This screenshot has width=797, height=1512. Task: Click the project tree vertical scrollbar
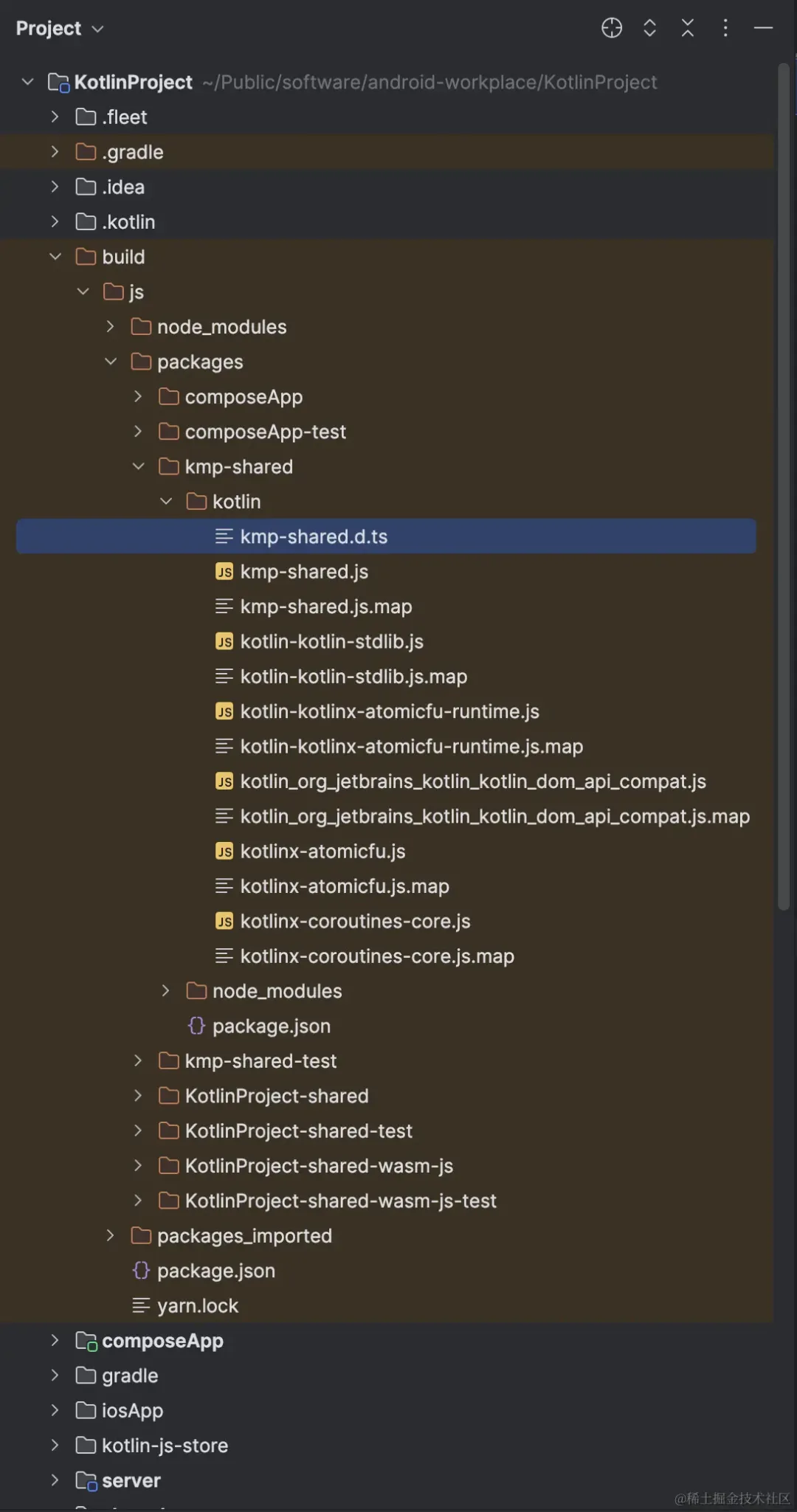(784, 487)
